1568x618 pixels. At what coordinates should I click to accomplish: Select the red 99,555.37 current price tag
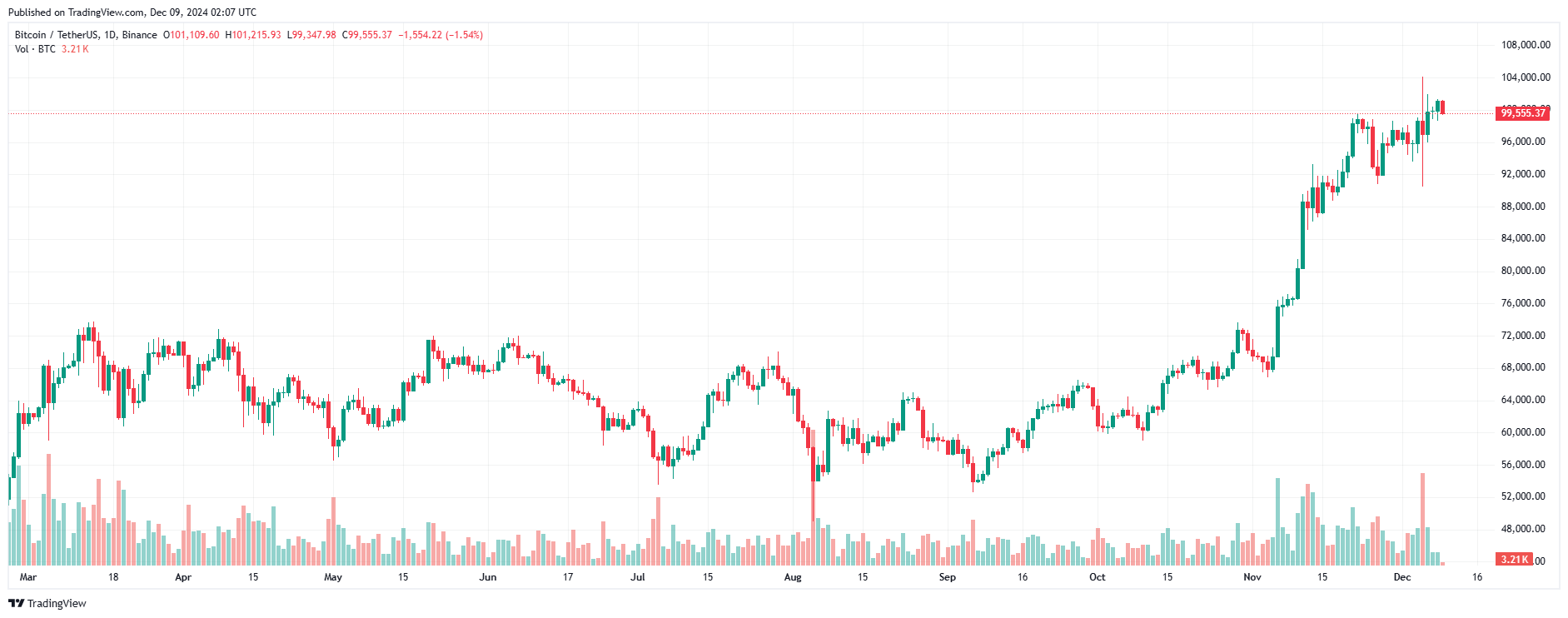(1523, 113)
